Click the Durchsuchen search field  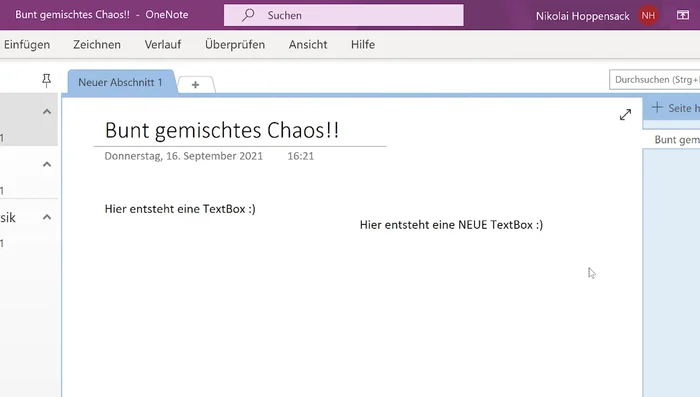click(x=654, y=79)
